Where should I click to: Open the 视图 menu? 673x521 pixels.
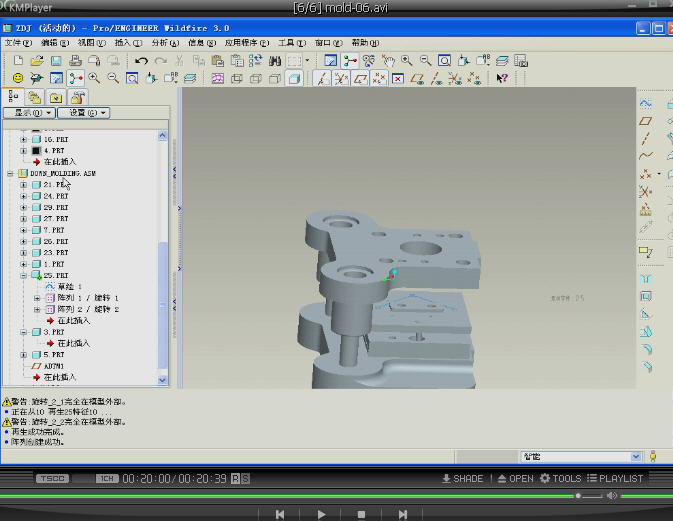[91, 43]
